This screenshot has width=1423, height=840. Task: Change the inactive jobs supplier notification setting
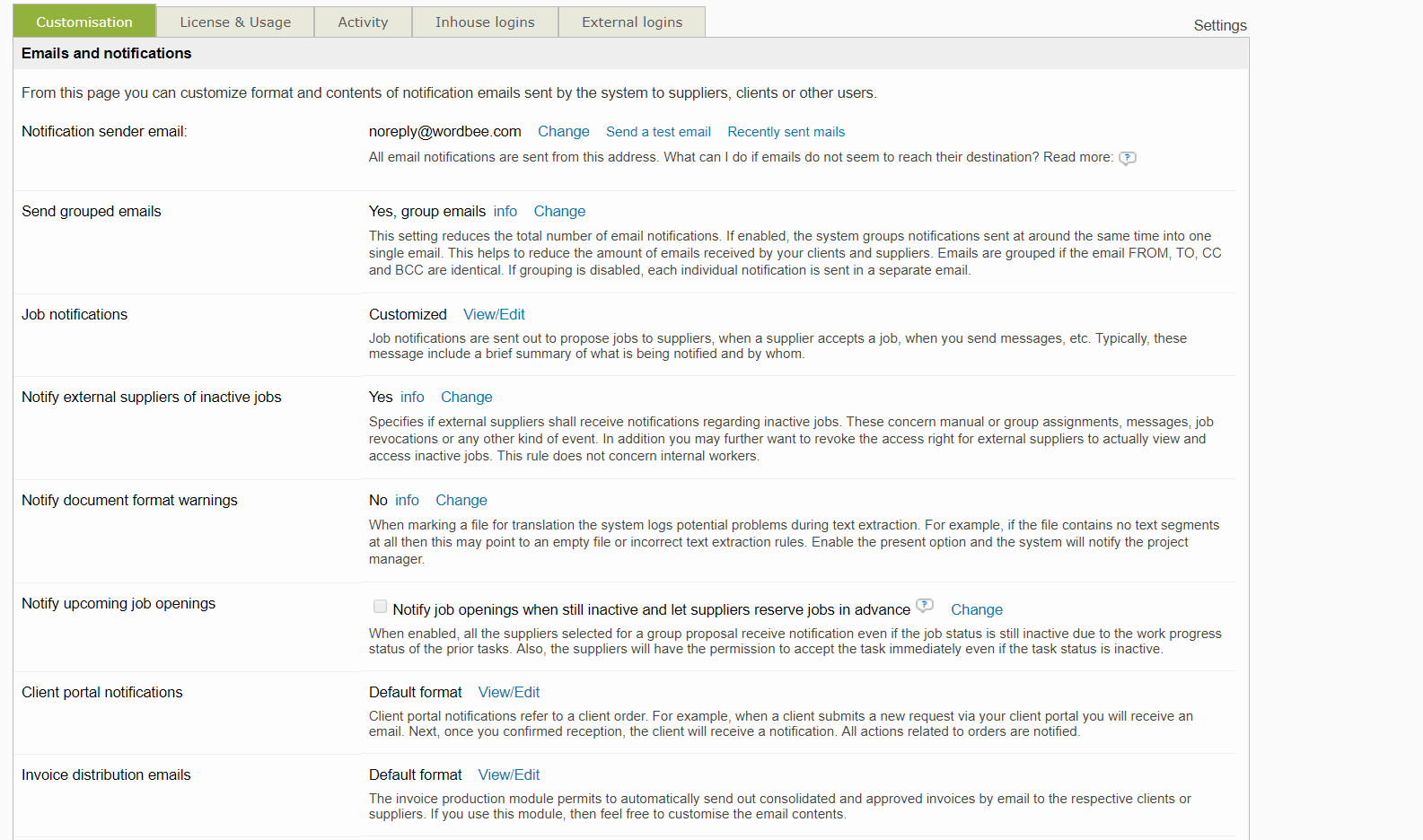466,398
